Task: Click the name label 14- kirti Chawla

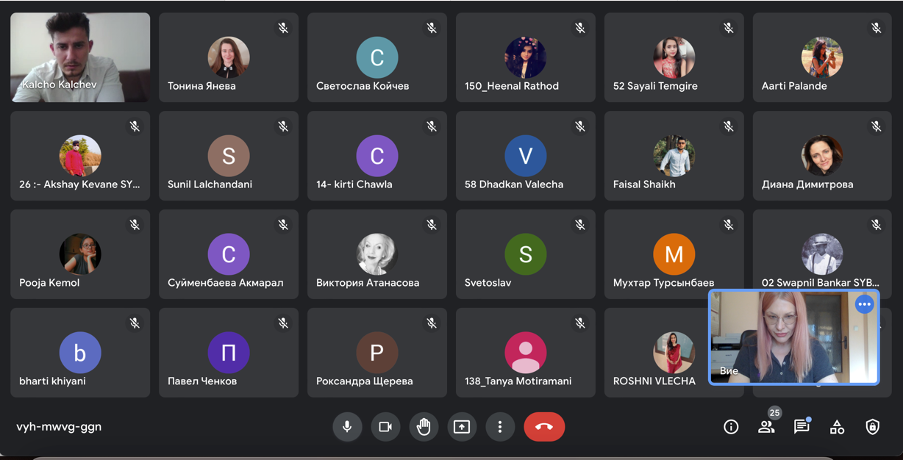Action: click(354, 184)
